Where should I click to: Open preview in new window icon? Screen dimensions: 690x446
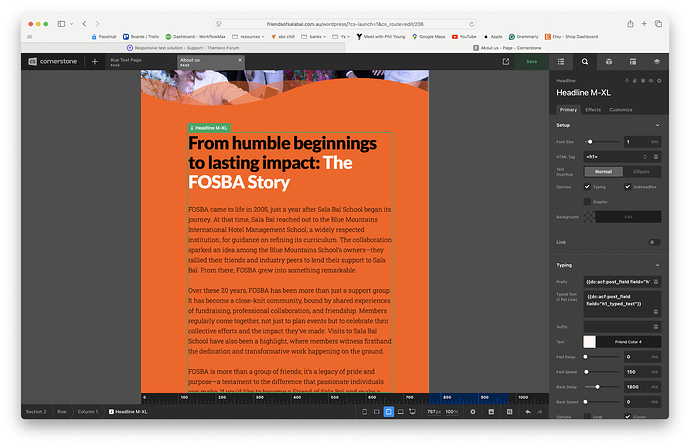[x=506, y=62]
